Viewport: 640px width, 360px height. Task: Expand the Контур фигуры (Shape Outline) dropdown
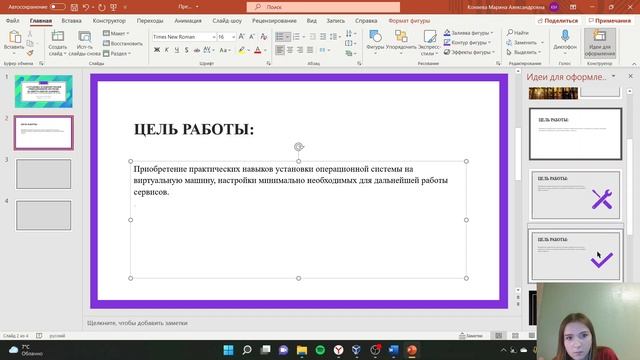(x=467, y=42)
